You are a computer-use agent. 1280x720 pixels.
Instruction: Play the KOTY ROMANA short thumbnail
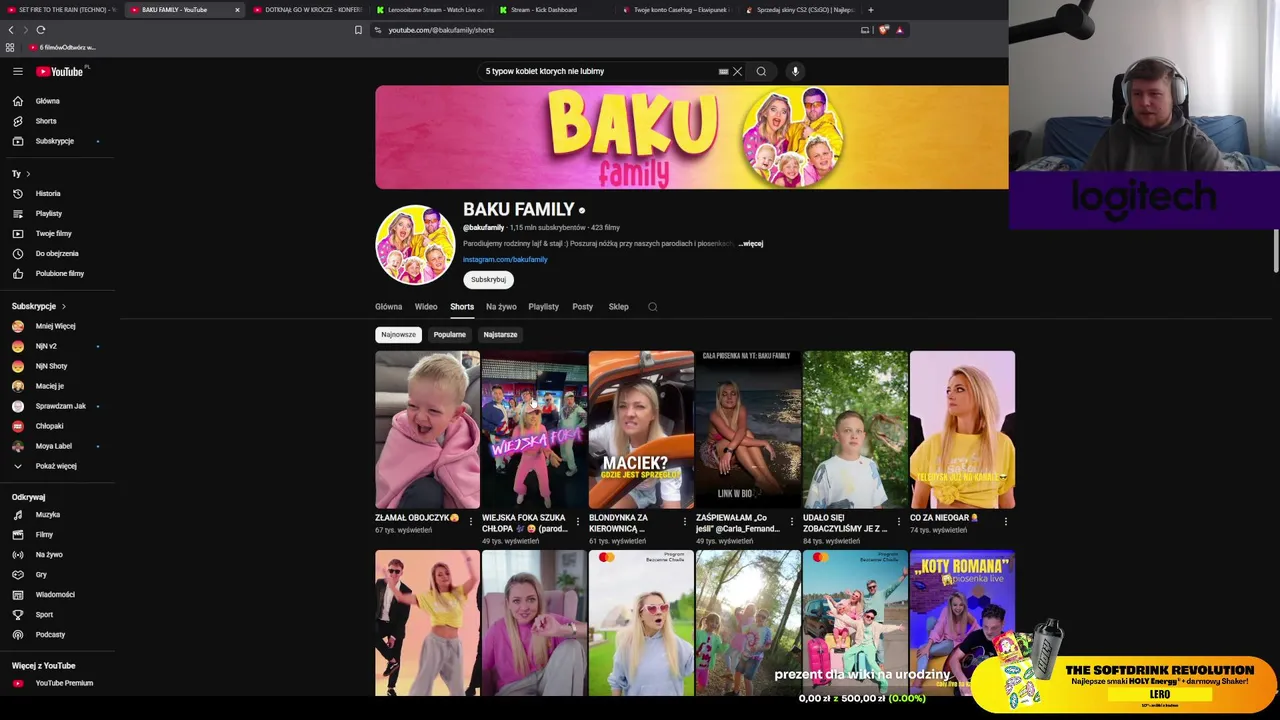point(962,622)
